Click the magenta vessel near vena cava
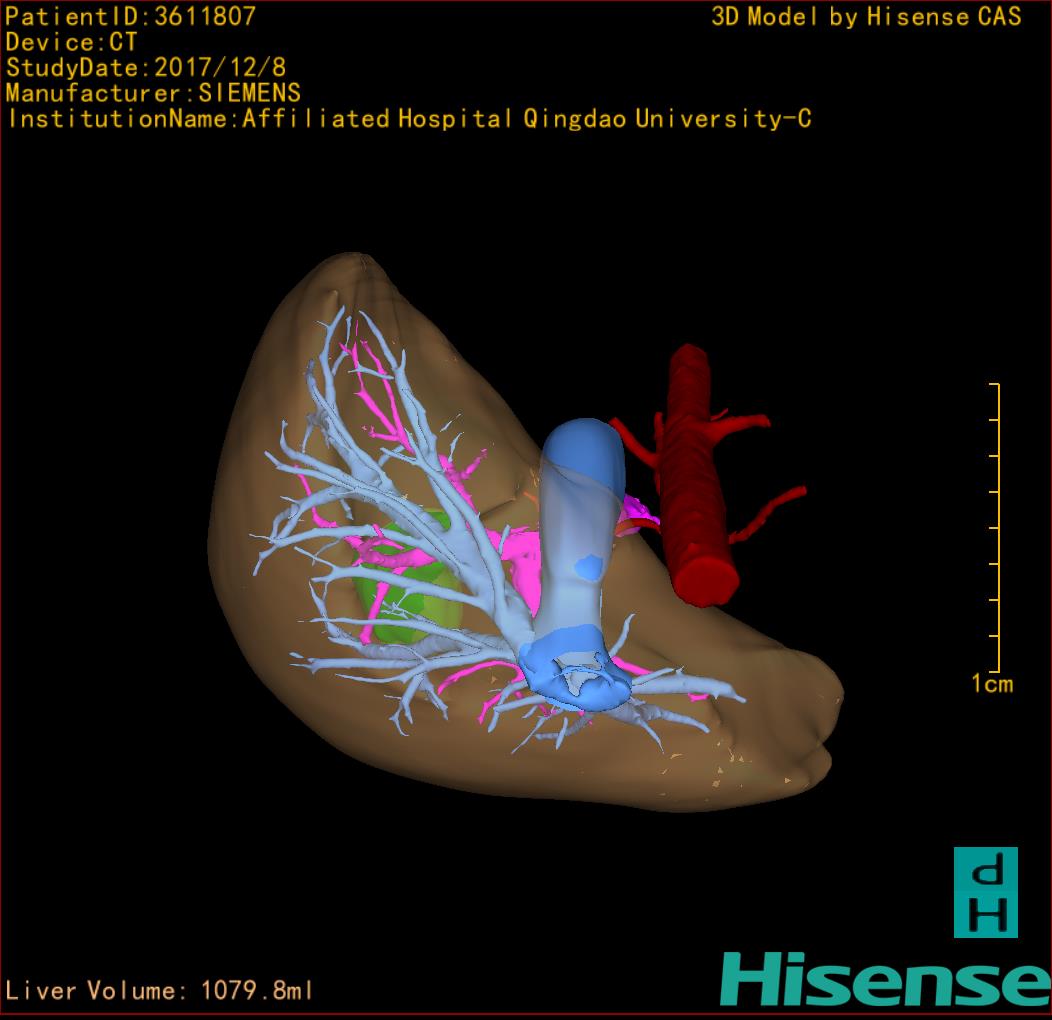The image size is (1052, 1020). [x=634, y=517]
